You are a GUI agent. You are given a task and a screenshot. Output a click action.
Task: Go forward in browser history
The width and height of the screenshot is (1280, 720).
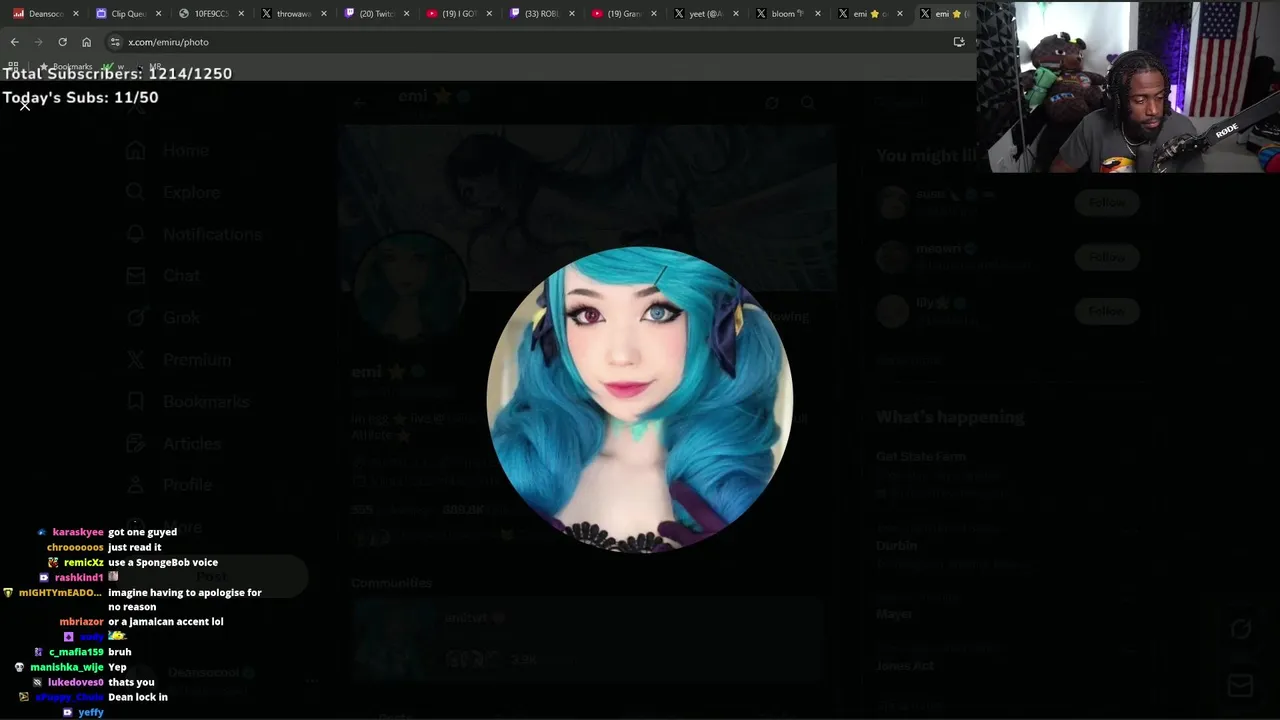[x=39, y=42]
